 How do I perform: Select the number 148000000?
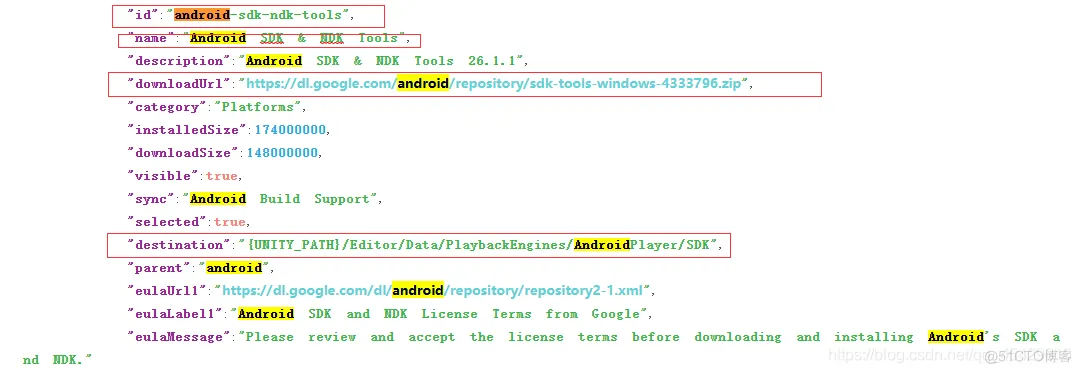pos(282,152)
